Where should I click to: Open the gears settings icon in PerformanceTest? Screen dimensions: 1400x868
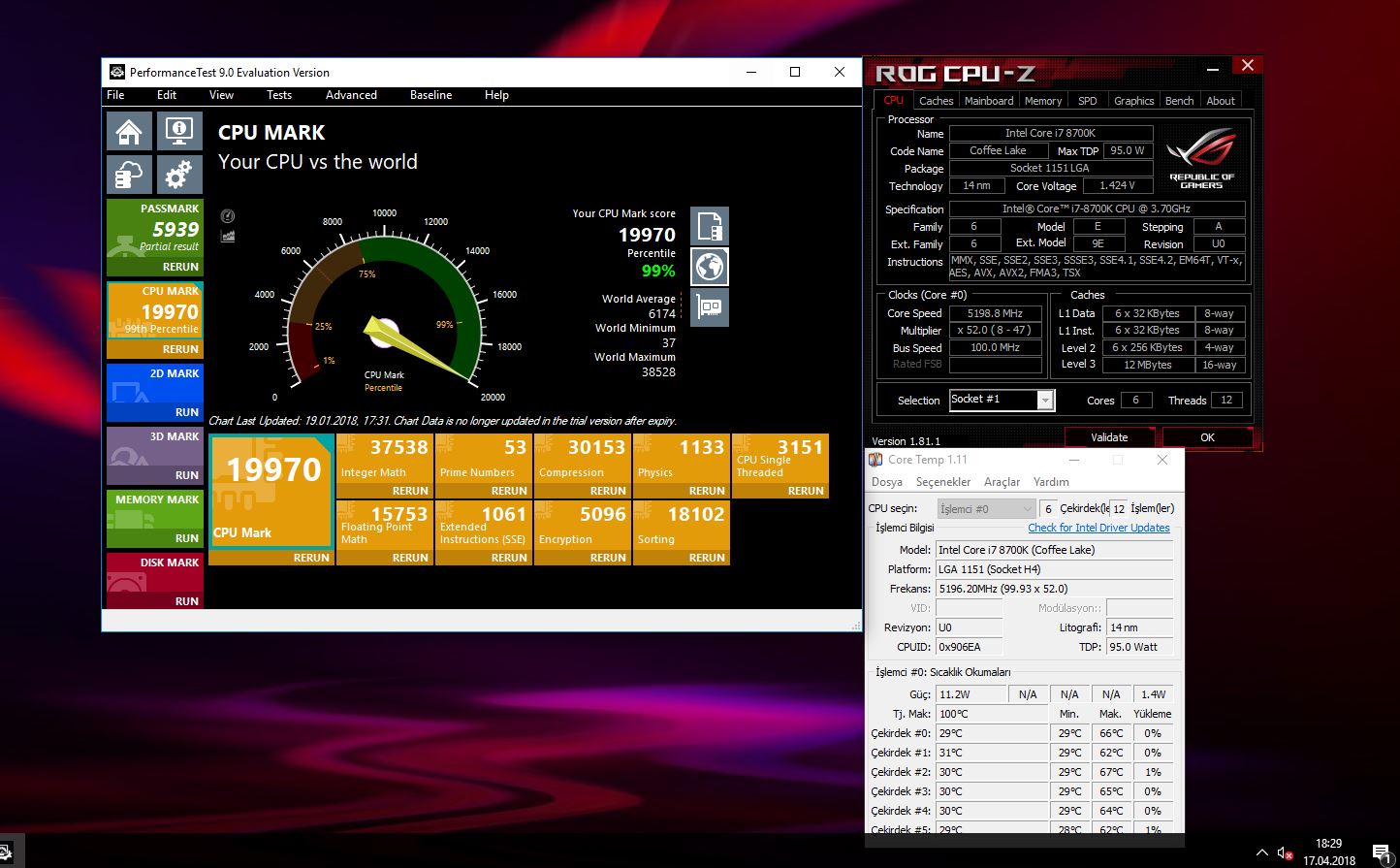[179, 175]
